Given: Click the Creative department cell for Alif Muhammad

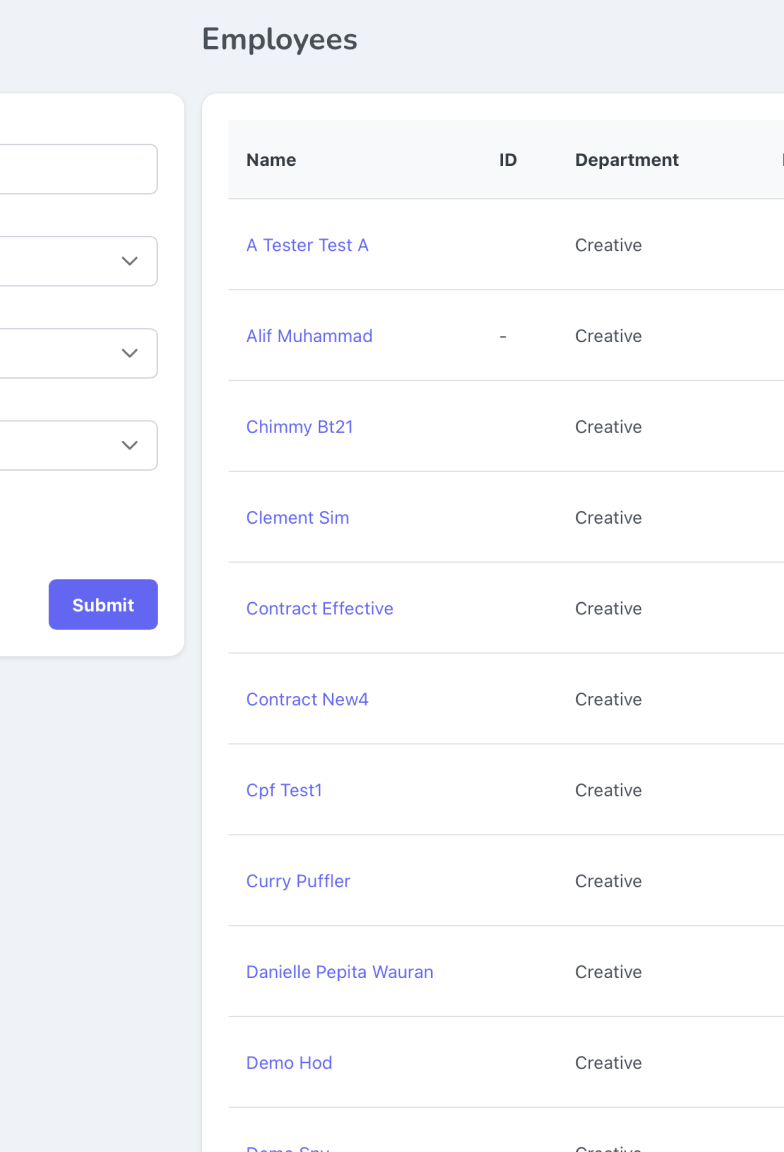Looking at the screenshot, I should [608, 336].
